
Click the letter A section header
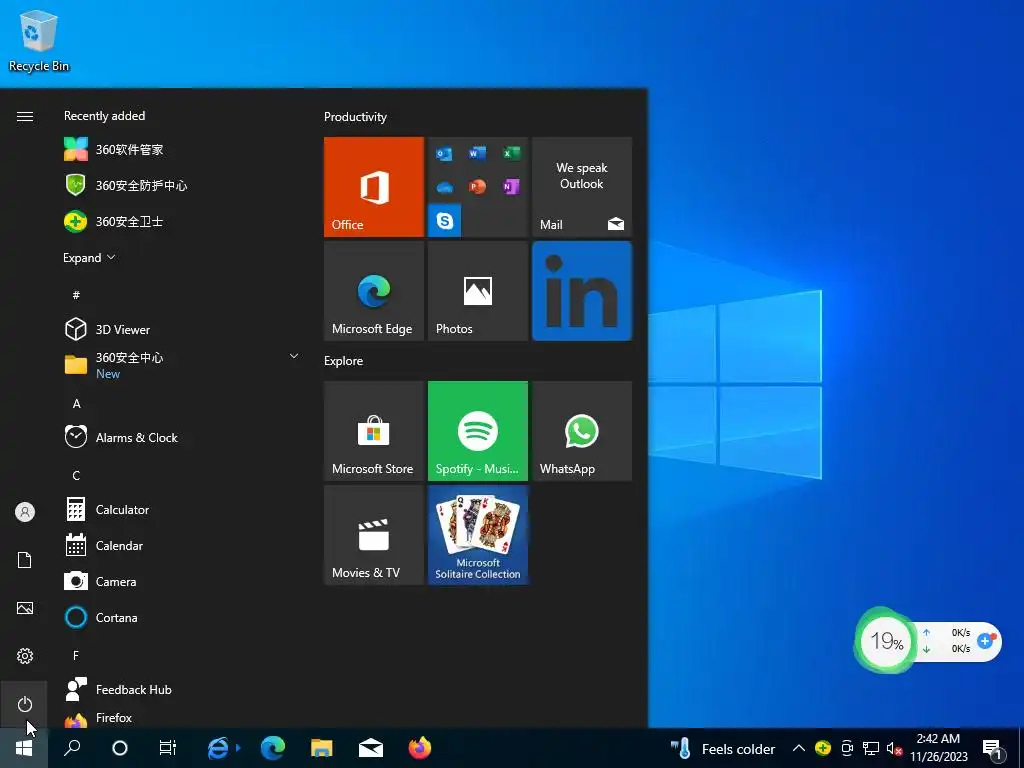tap(76, 404)
